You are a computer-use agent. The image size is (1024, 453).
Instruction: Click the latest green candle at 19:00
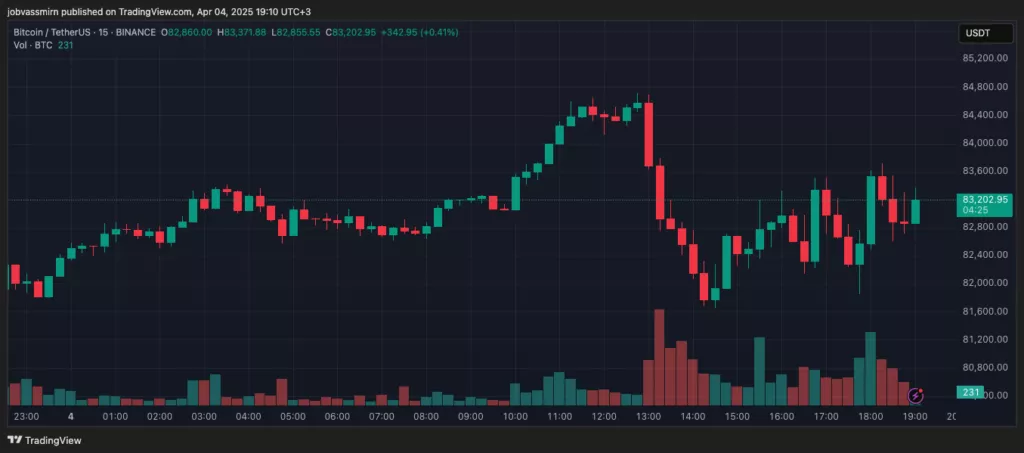pyautogui.click(x=916, y=211)
